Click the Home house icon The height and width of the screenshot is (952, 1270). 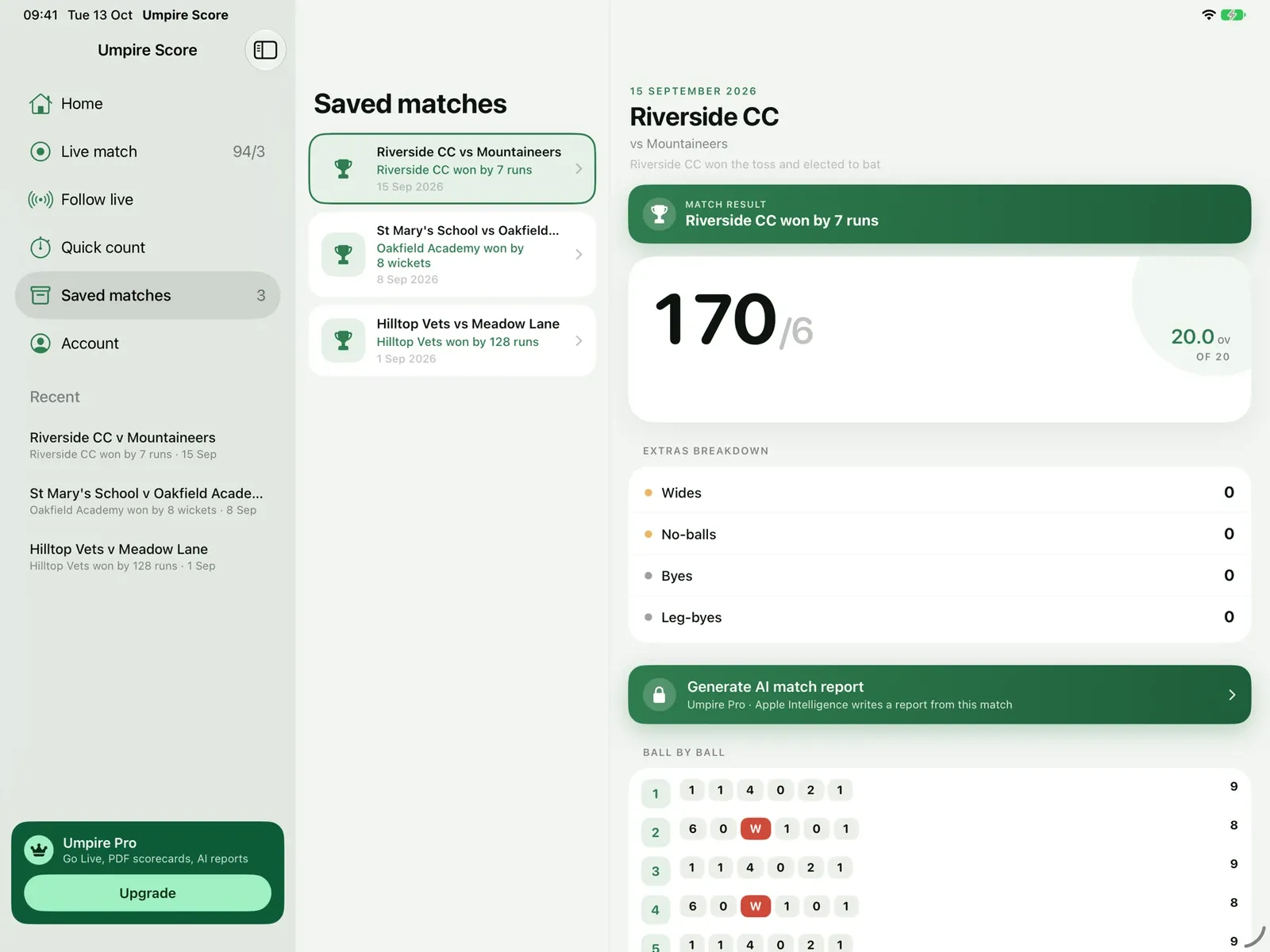tap(40, 104)
